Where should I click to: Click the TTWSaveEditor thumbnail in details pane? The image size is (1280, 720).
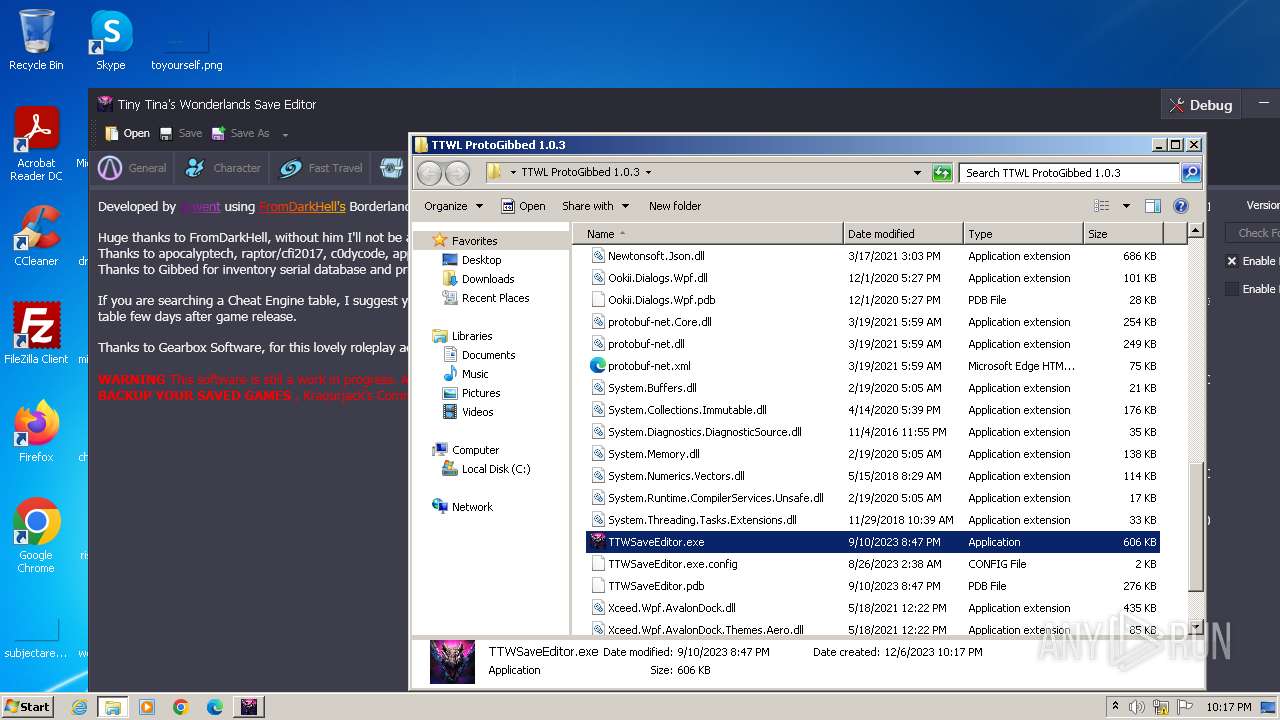[x=452, y=661]
